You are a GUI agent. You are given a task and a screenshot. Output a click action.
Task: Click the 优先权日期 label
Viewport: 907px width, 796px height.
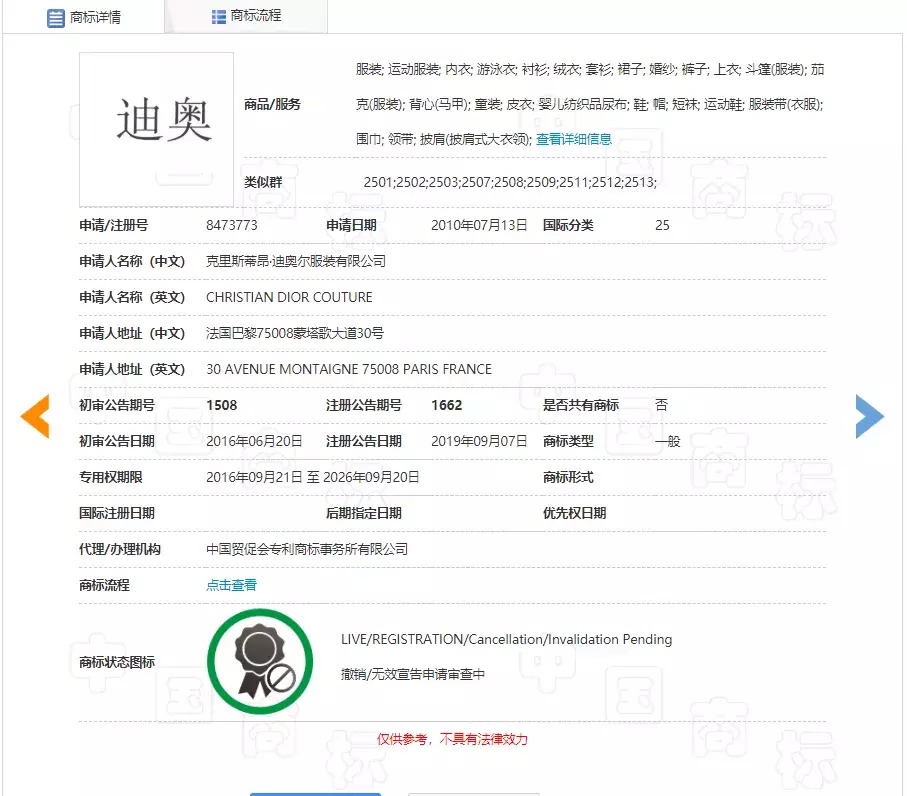click(574, 513)
